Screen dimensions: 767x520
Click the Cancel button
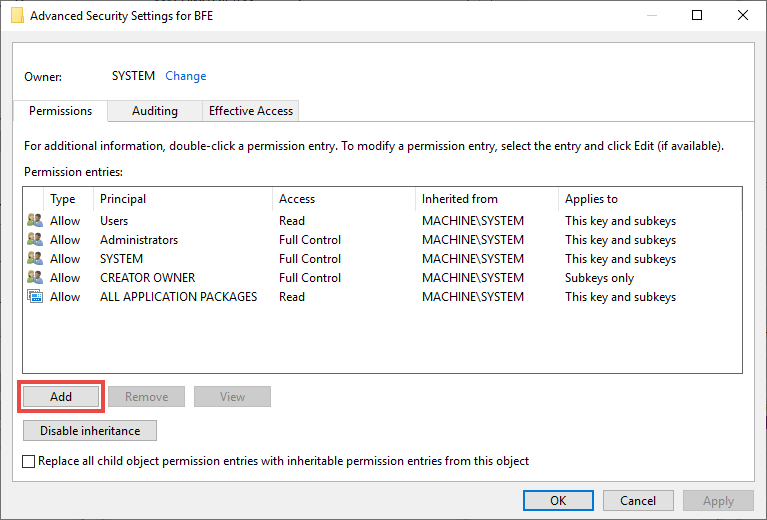638,500
